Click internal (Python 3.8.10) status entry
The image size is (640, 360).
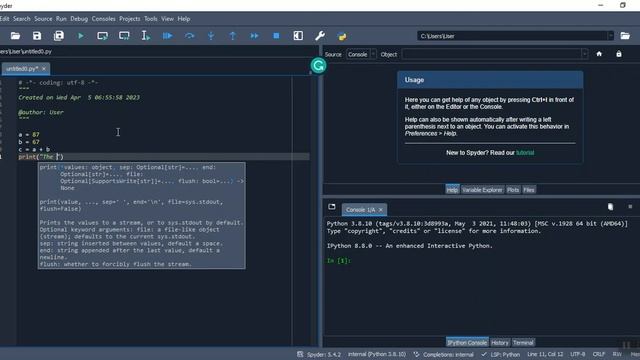[377, 354]
